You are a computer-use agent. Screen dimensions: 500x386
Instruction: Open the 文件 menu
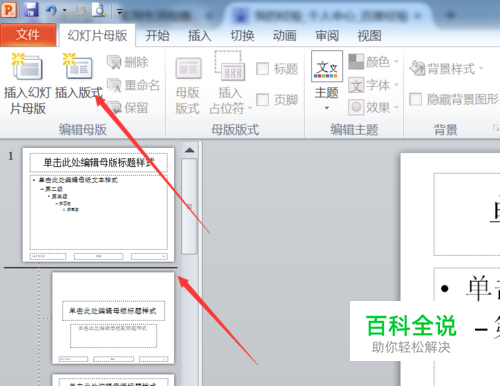[28, 35]
